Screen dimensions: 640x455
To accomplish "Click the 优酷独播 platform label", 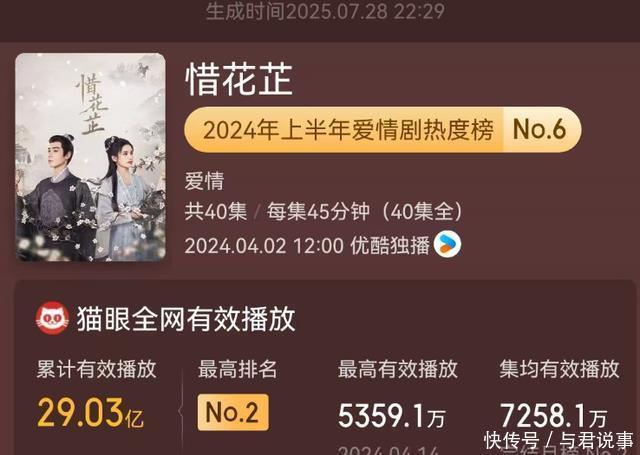I will pos(390,245).
